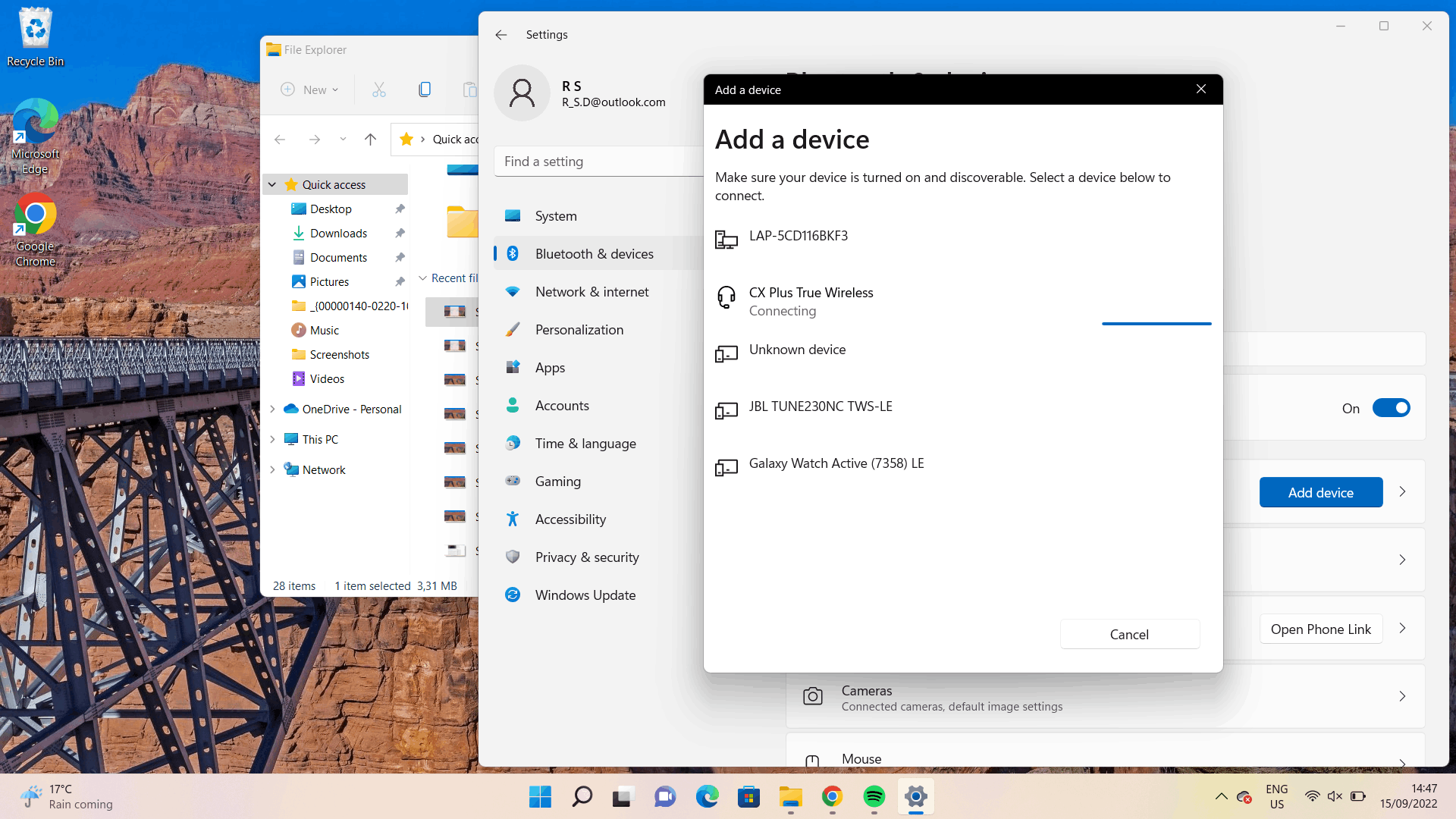Select System in Settings sidebar

[599, 216]
